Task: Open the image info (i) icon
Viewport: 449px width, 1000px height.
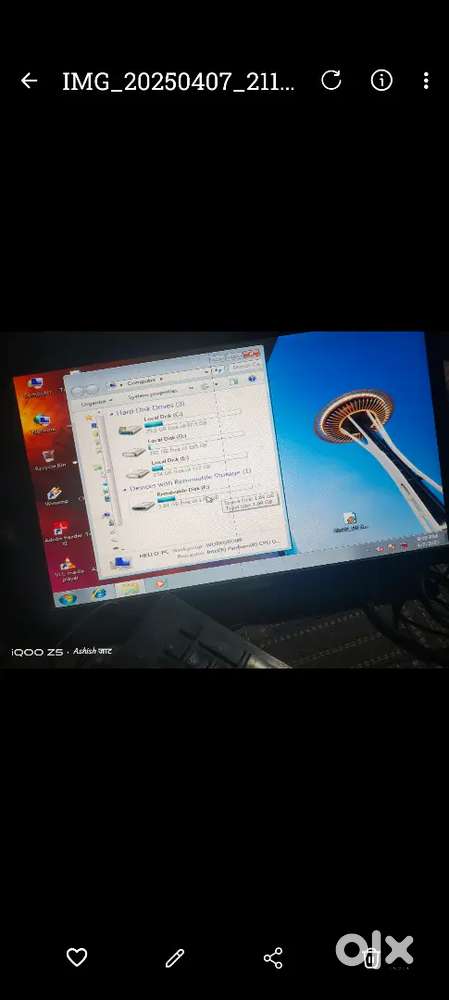Action: 381,80
